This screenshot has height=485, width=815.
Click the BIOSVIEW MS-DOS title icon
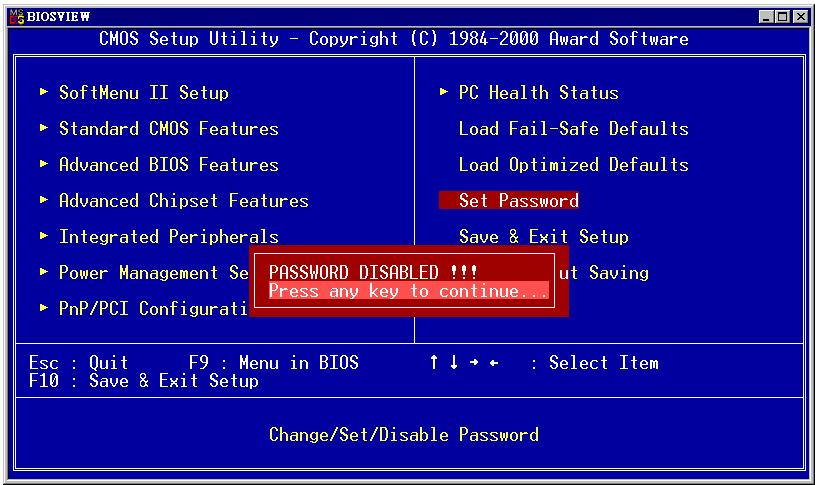[17, 17]
